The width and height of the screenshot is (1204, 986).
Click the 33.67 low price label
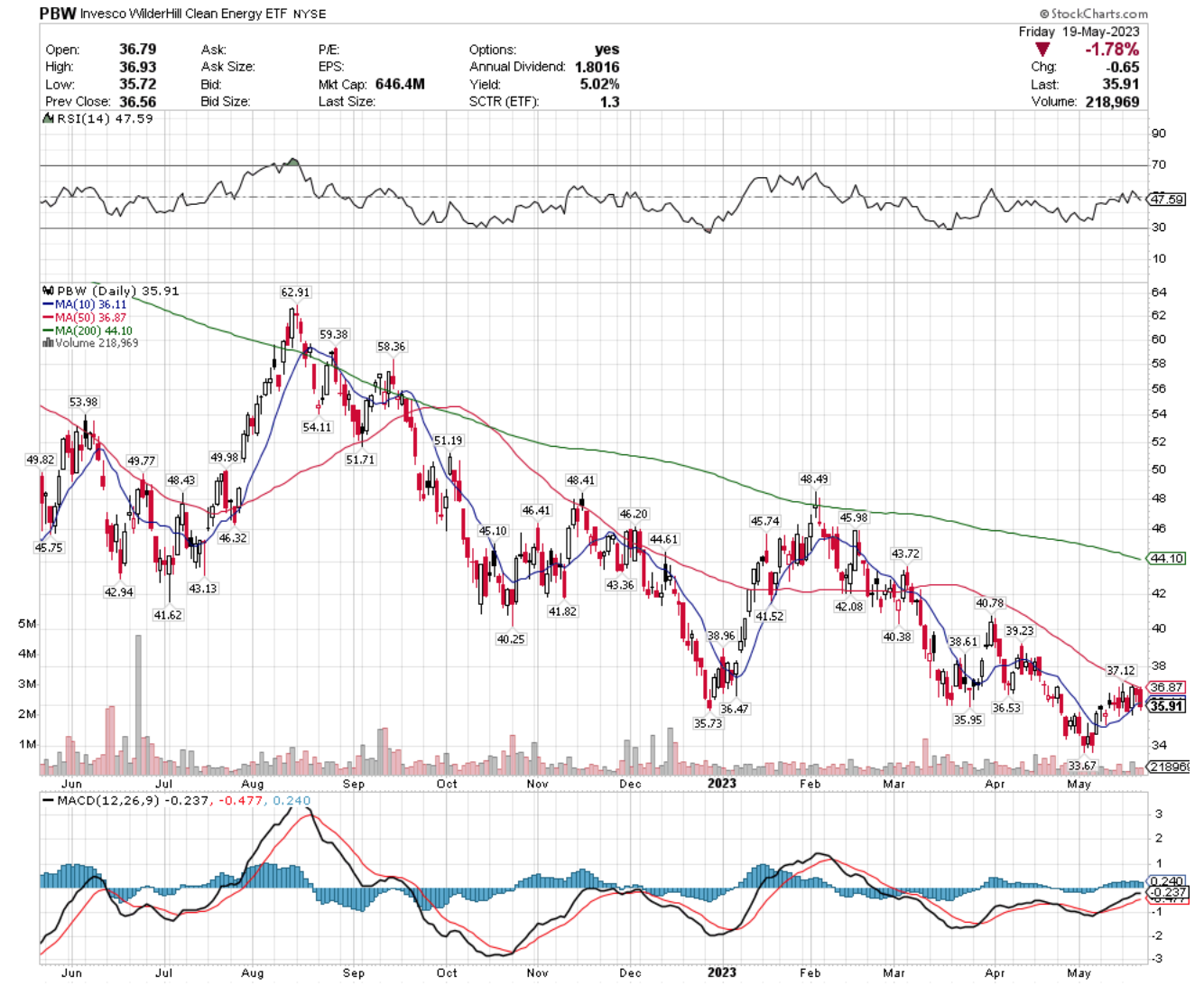tap(1081, 766)
